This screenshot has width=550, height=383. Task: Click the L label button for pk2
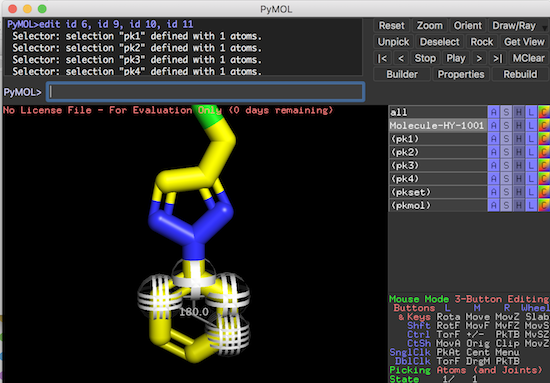pos(531,152)
